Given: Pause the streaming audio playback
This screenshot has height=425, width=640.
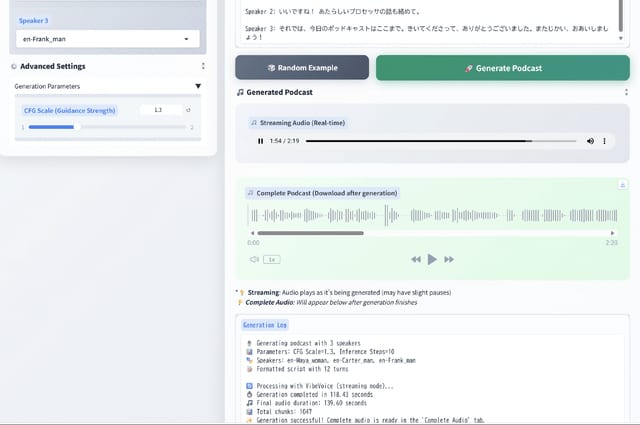Looking at the screenshot, I should point(261,141).
